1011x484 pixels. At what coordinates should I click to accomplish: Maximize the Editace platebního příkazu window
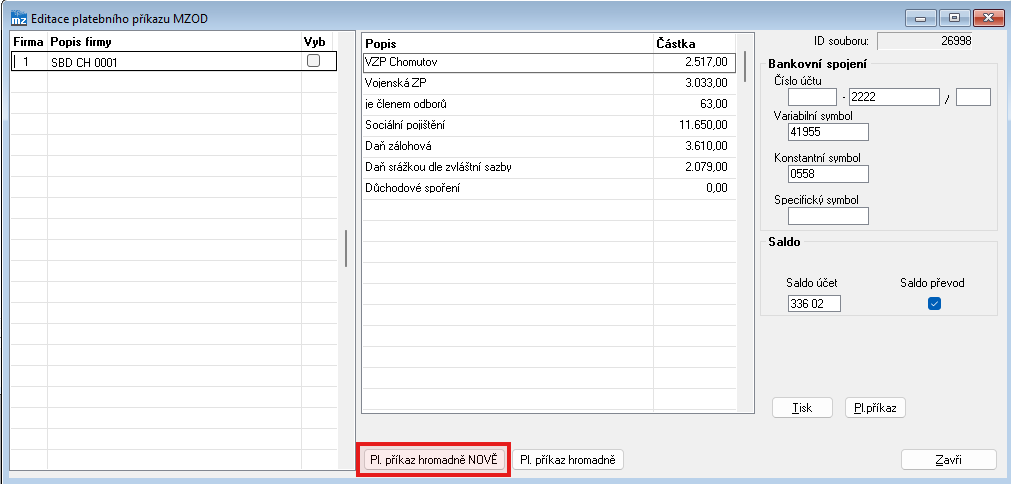point(955,17)
